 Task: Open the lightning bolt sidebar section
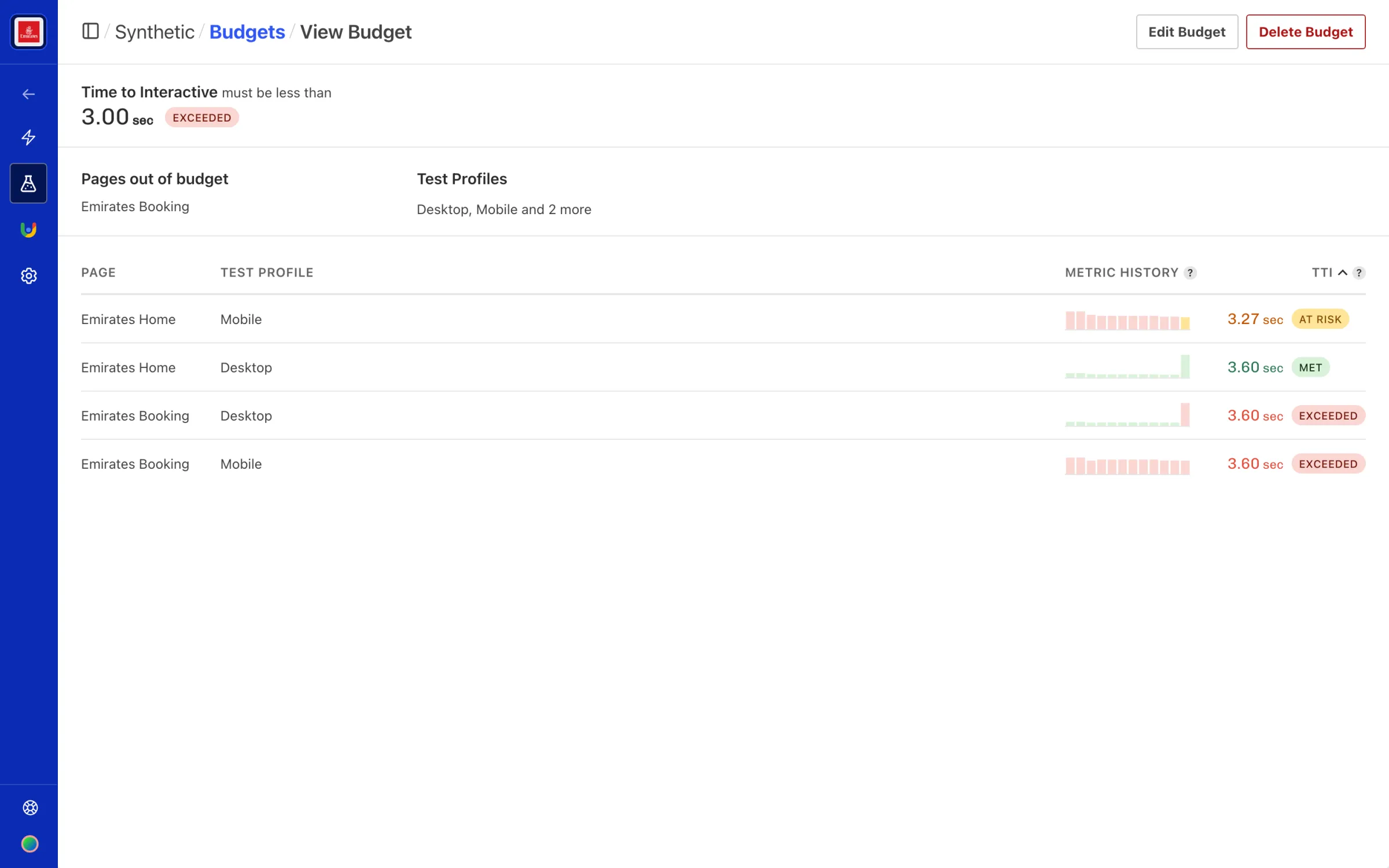pos(28,137)
